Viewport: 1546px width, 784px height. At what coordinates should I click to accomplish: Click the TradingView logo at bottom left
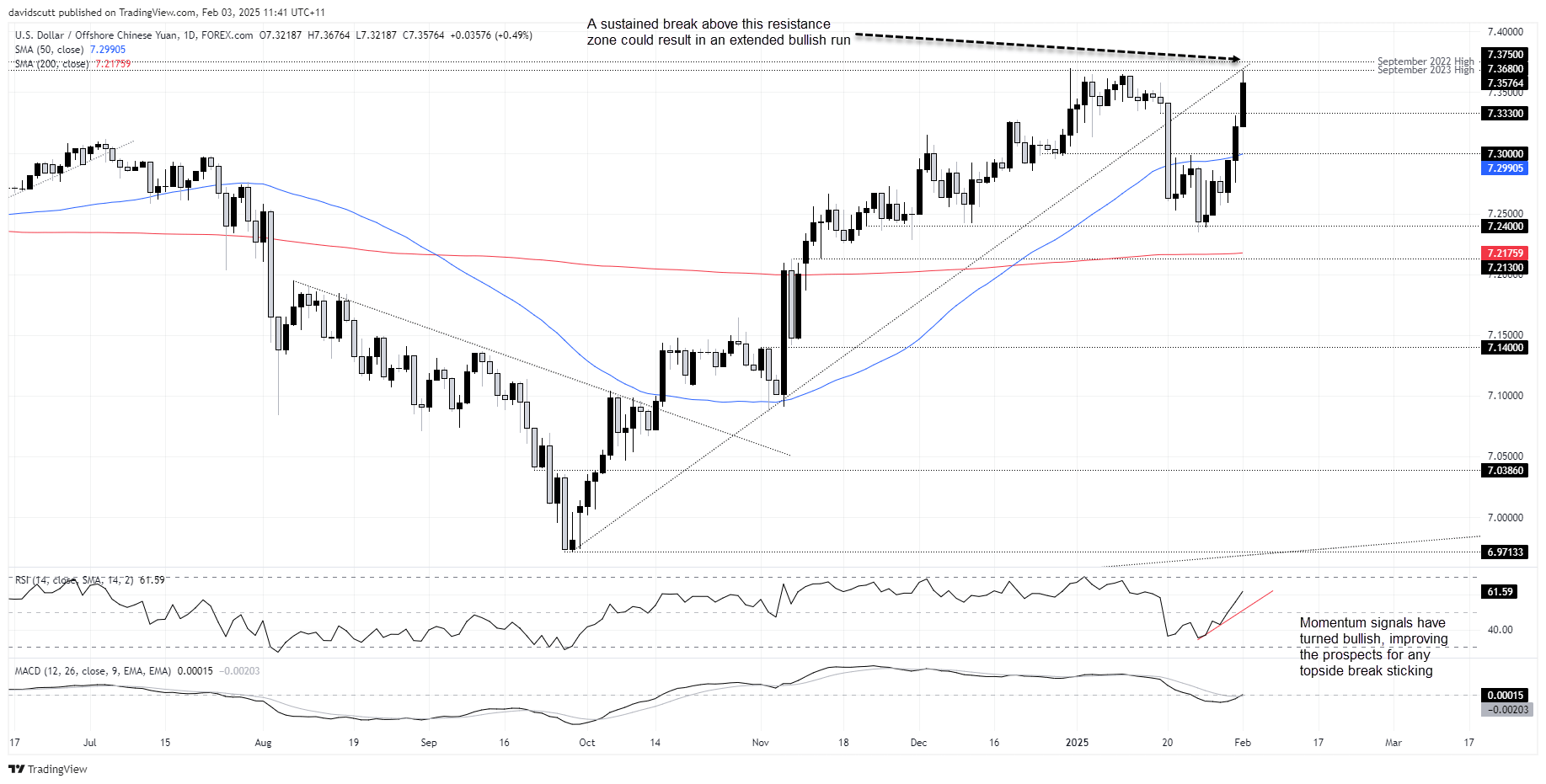click(x=48, y=769)
